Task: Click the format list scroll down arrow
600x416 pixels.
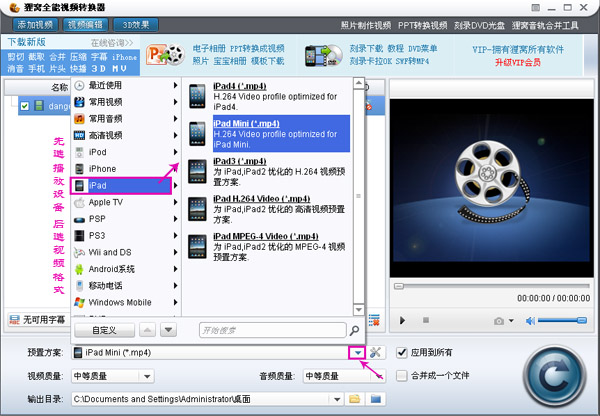Action: coord(359,310)
